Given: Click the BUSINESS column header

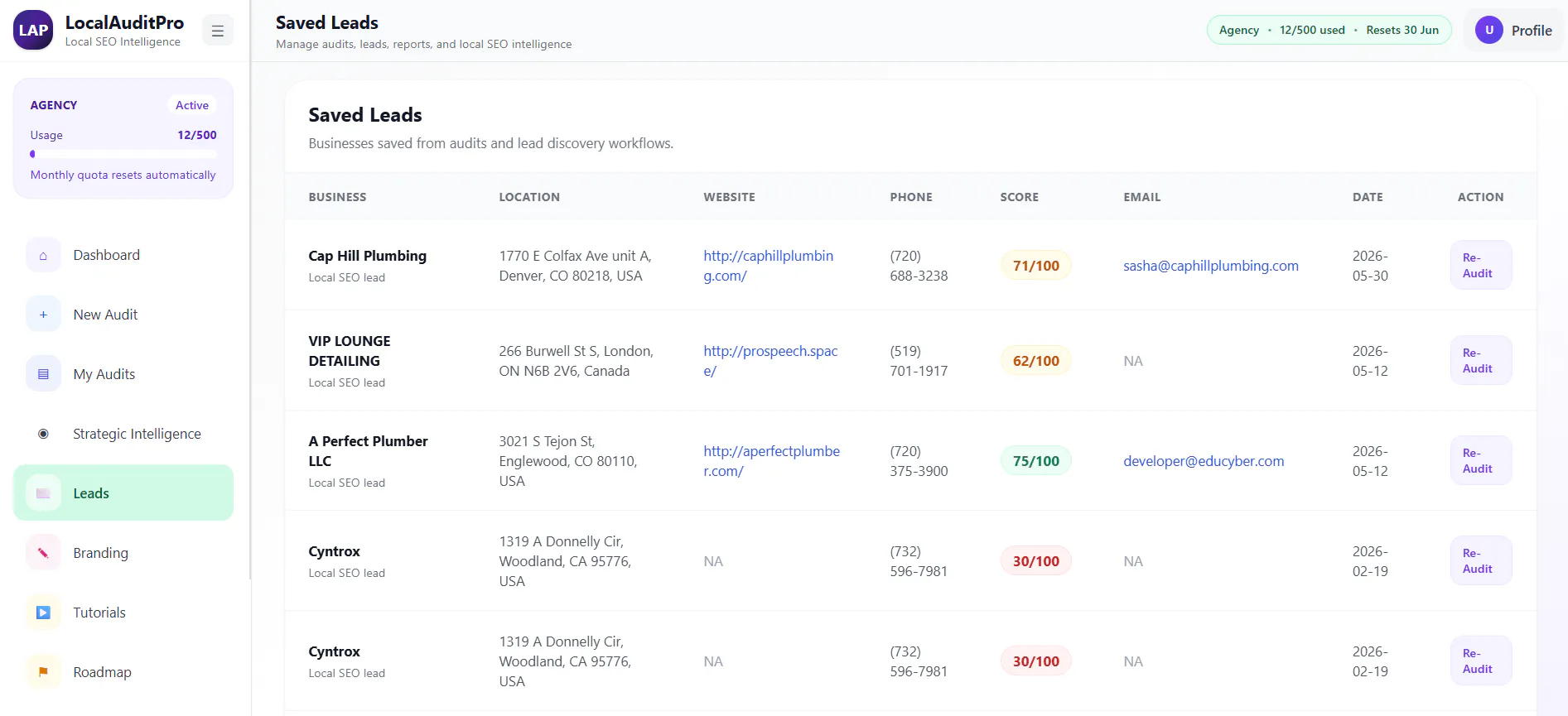Looking at the screenshot, I should point(337,197).
